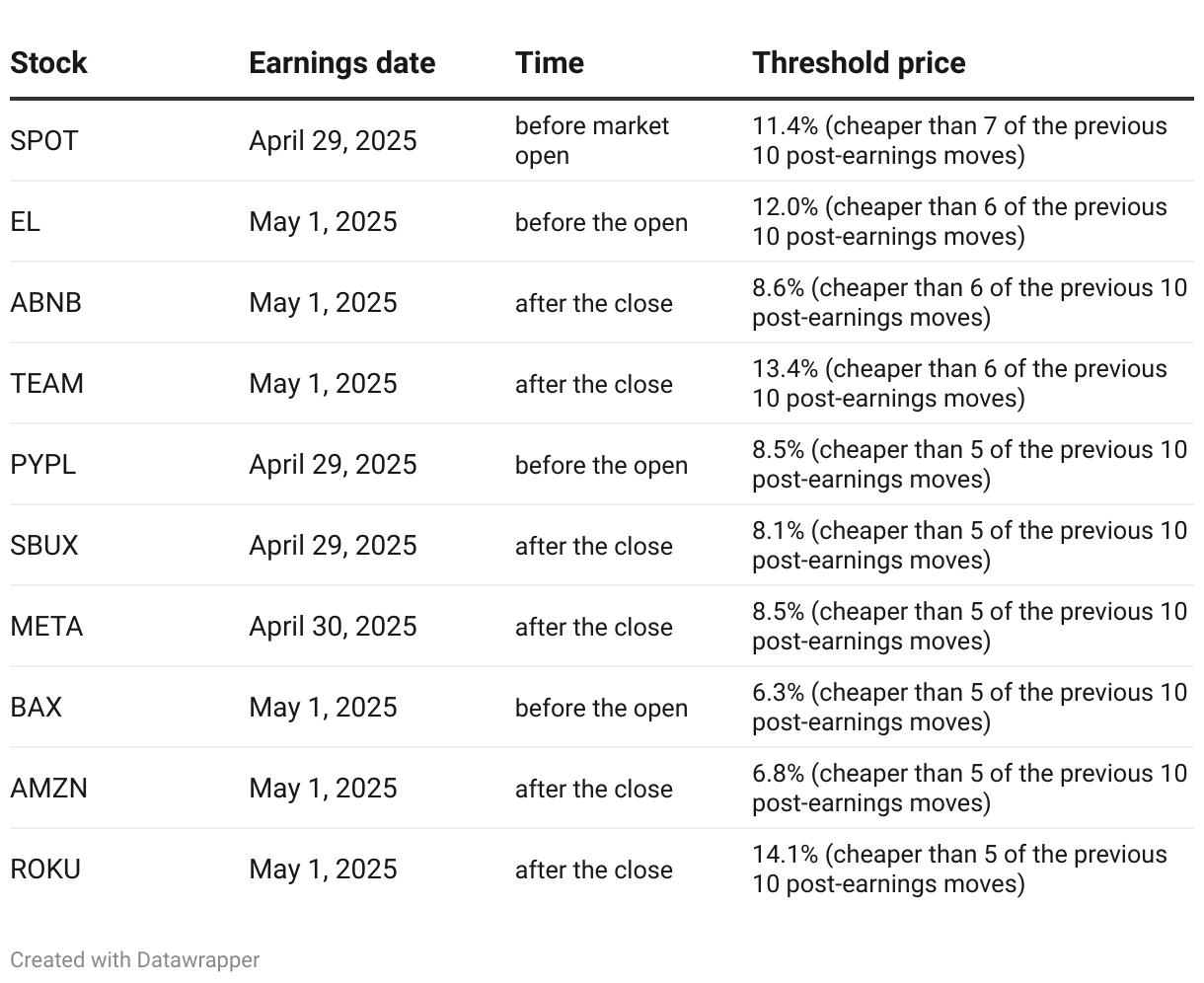Select the SPOT stock cell

[x=44, y=141]
